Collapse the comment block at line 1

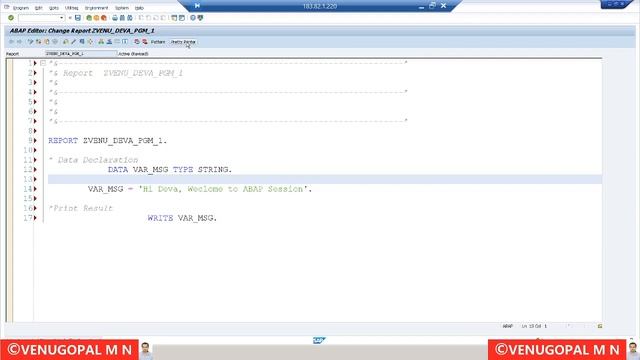coord(43,63)
